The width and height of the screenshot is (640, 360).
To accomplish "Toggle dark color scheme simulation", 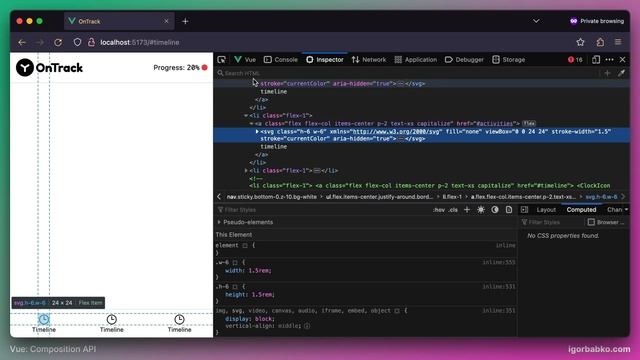I will coord(495,210).
